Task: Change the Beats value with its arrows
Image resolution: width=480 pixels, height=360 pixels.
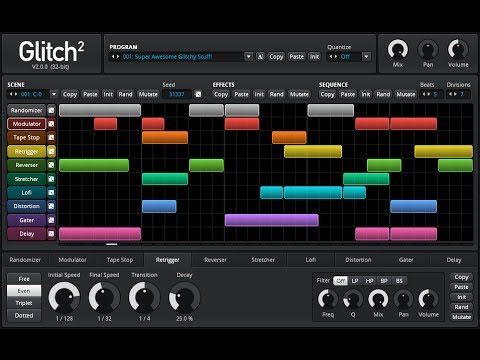Action: (x=426, y=94)
